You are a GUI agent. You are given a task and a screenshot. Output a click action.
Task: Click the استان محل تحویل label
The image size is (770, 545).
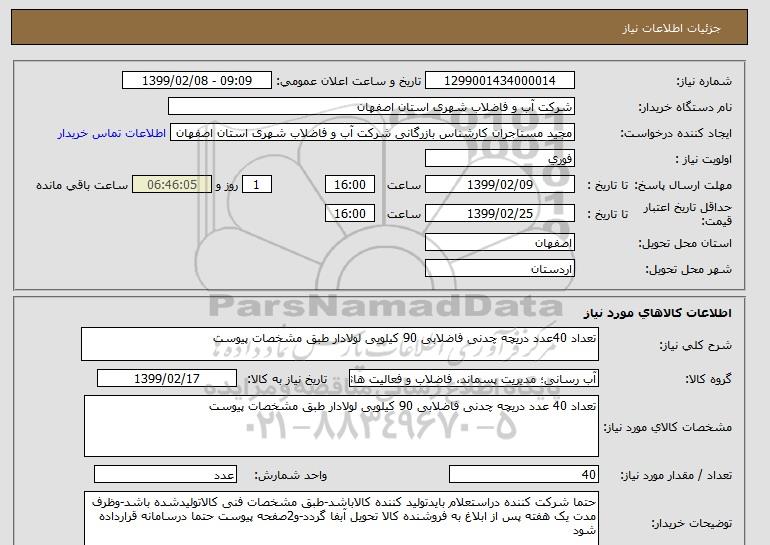tap(685, 243)
